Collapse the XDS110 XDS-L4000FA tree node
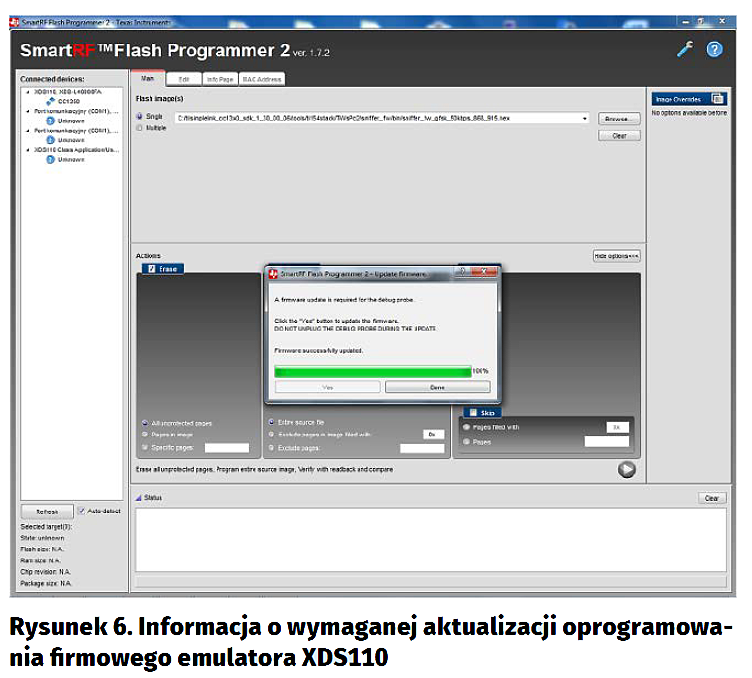Screen dimensions: 752x678 coord(28,91)
